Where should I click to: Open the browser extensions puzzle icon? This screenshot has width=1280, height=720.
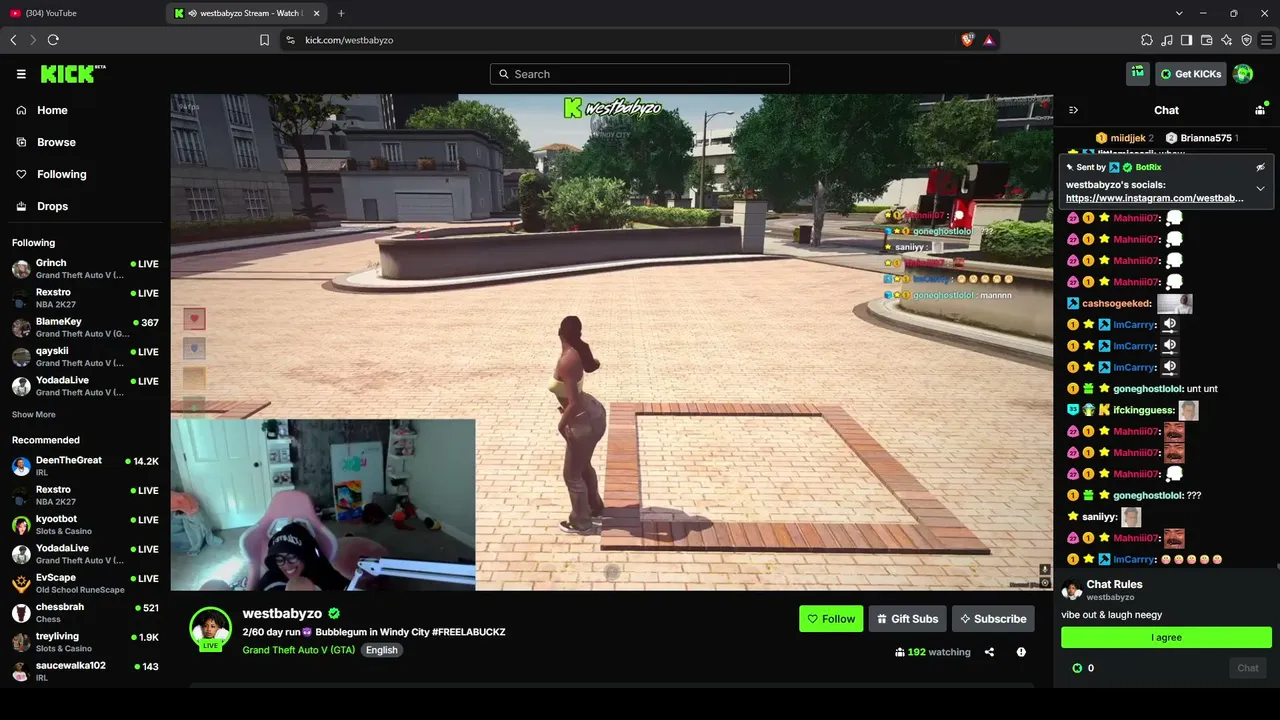tap(1147, 40)
